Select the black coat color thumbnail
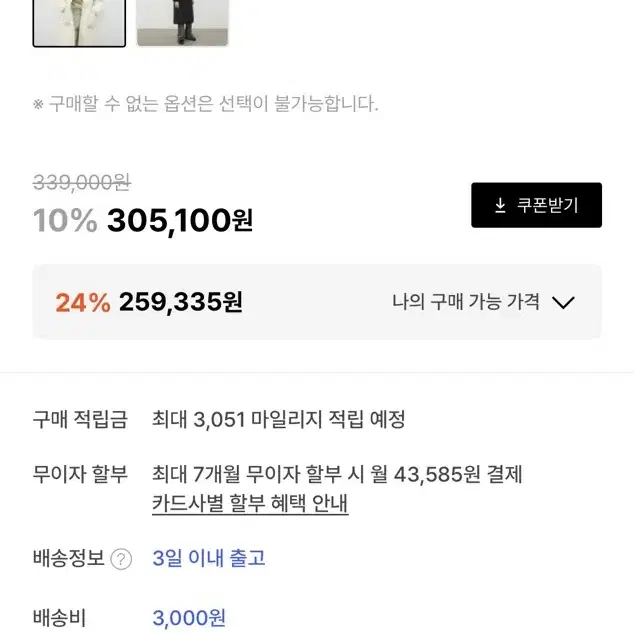634x634 pixels. click(x=183, y=23)
